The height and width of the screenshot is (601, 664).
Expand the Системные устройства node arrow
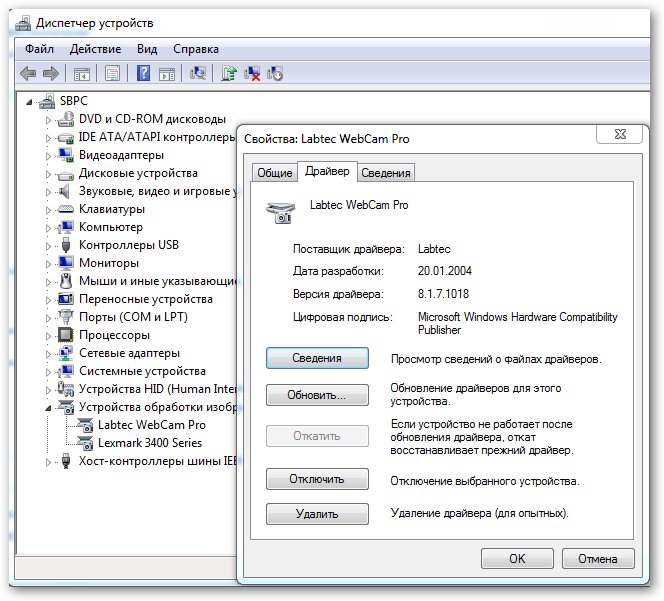(x=48, y=372)
